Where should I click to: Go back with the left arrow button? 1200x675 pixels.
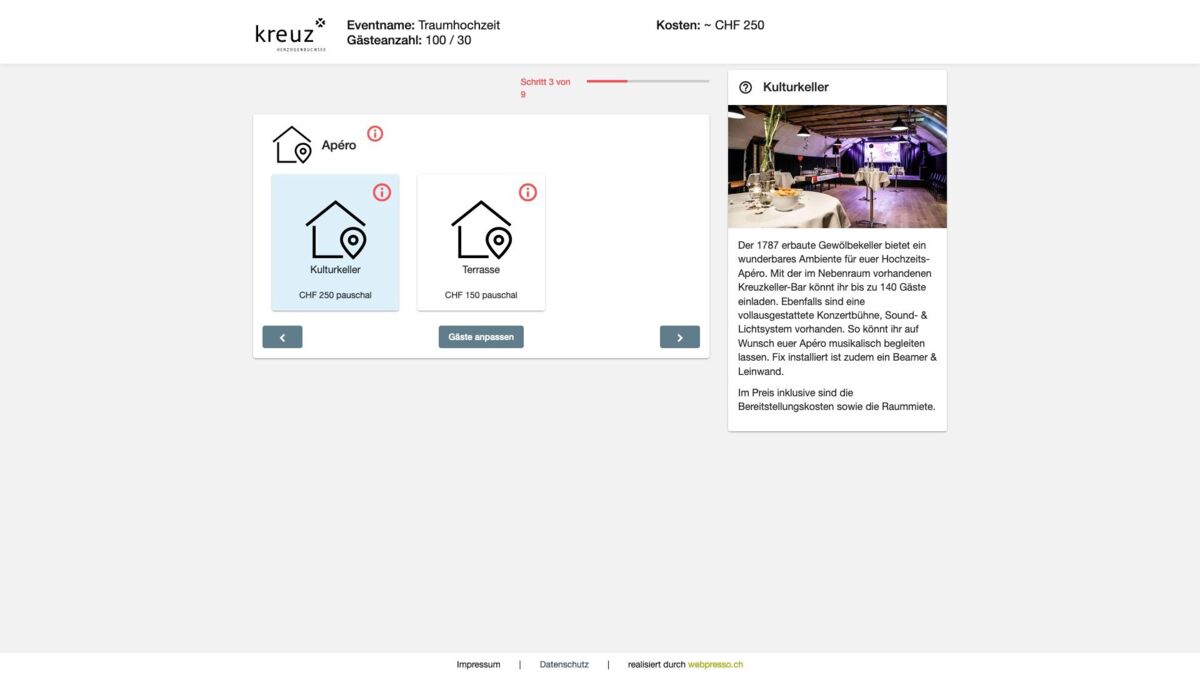coord(282,337)
